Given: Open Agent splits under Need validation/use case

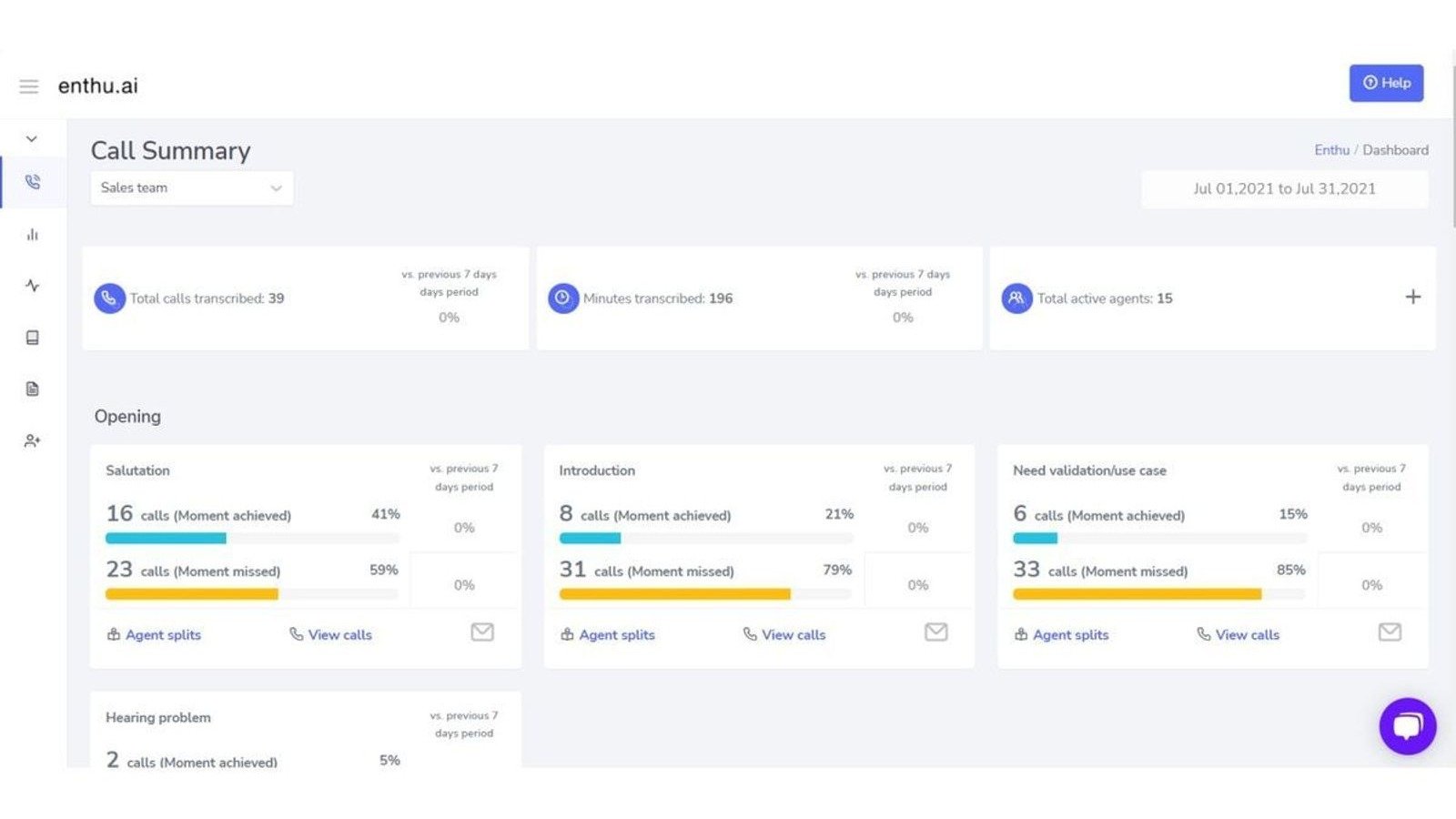Looking at the screenshot, I should pyautogui.click(x=1071, y=634).
